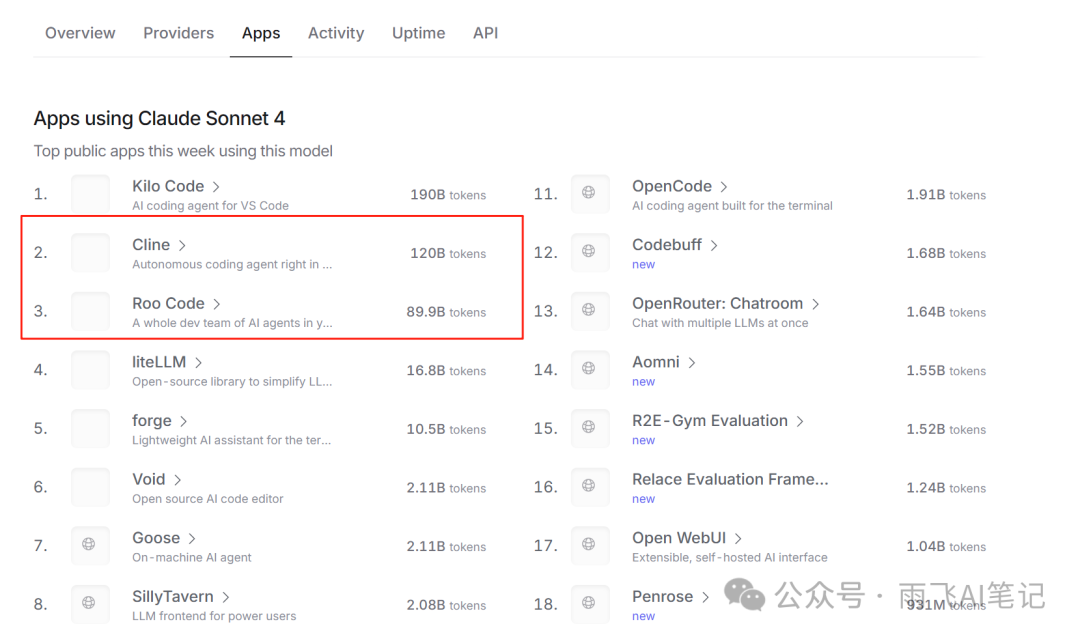Click the globe icon beside Open WebUI
This screenshot has width=1080, height=639.
[589, 543]
